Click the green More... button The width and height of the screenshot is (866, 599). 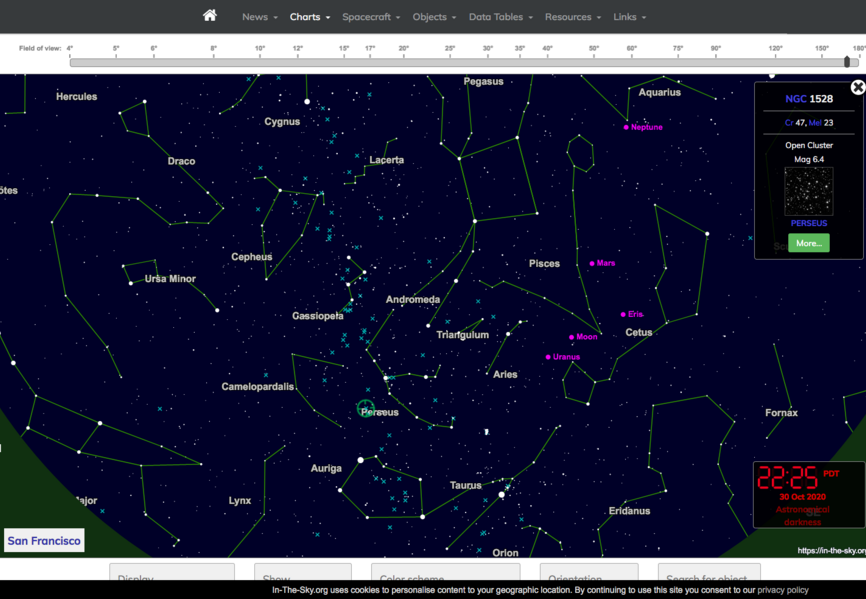tap(809, 243)
